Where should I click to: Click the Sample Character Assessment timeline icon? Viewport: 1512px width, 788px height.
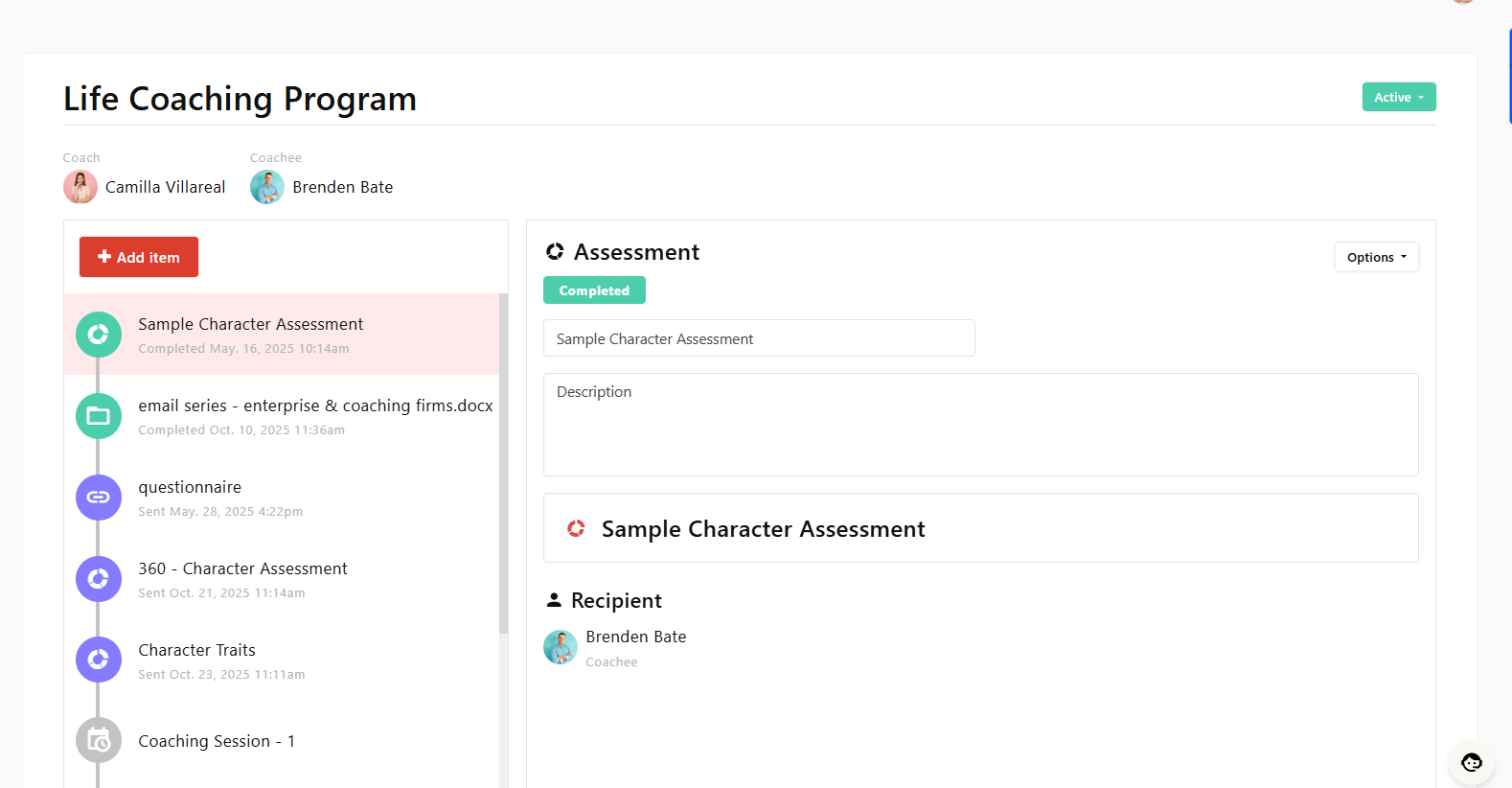click(98, 335)
